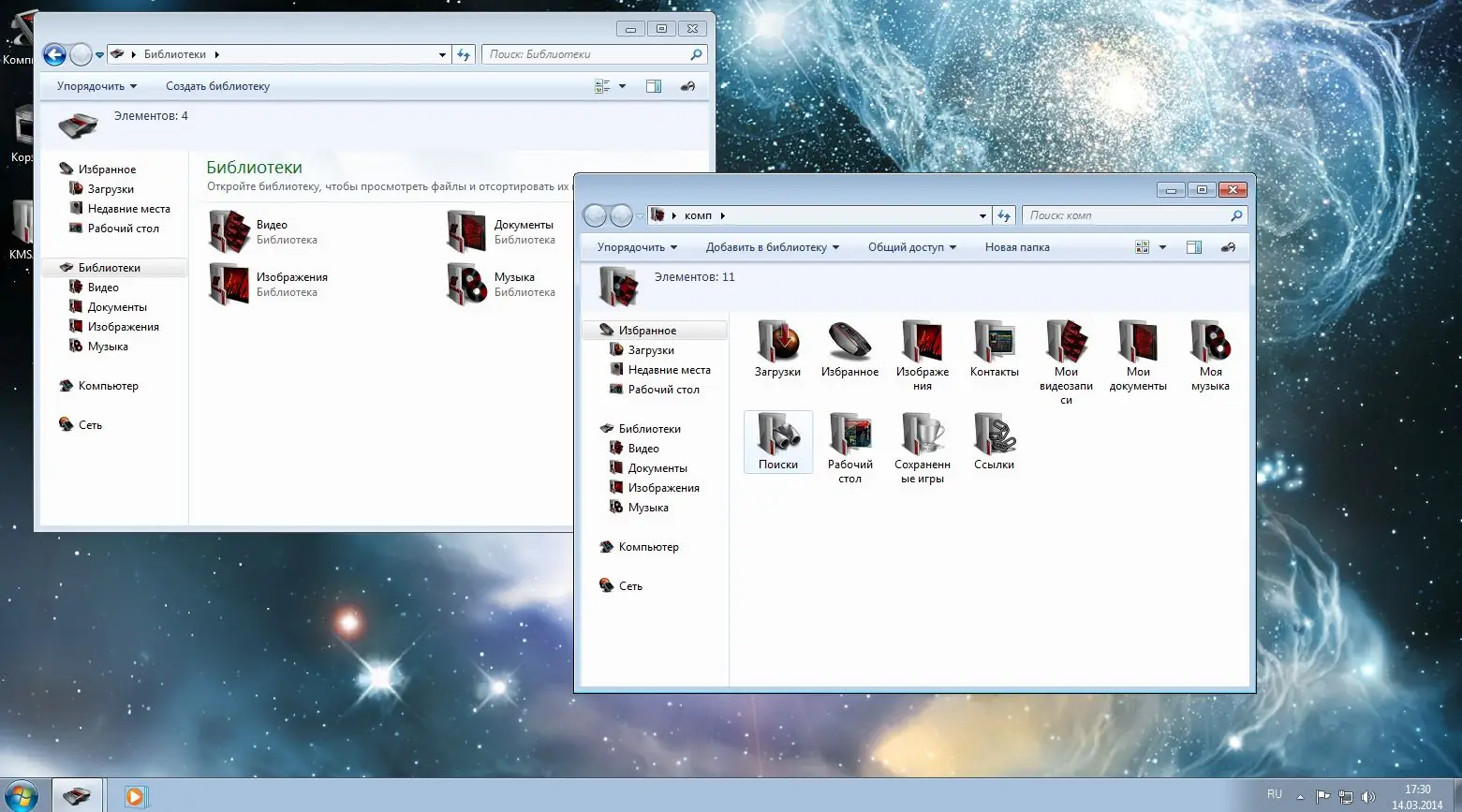Image resolution: width=1462 pixels, height=812 pixels.
Task: Click the Explorer taskbar button
Action: point(77,796)
